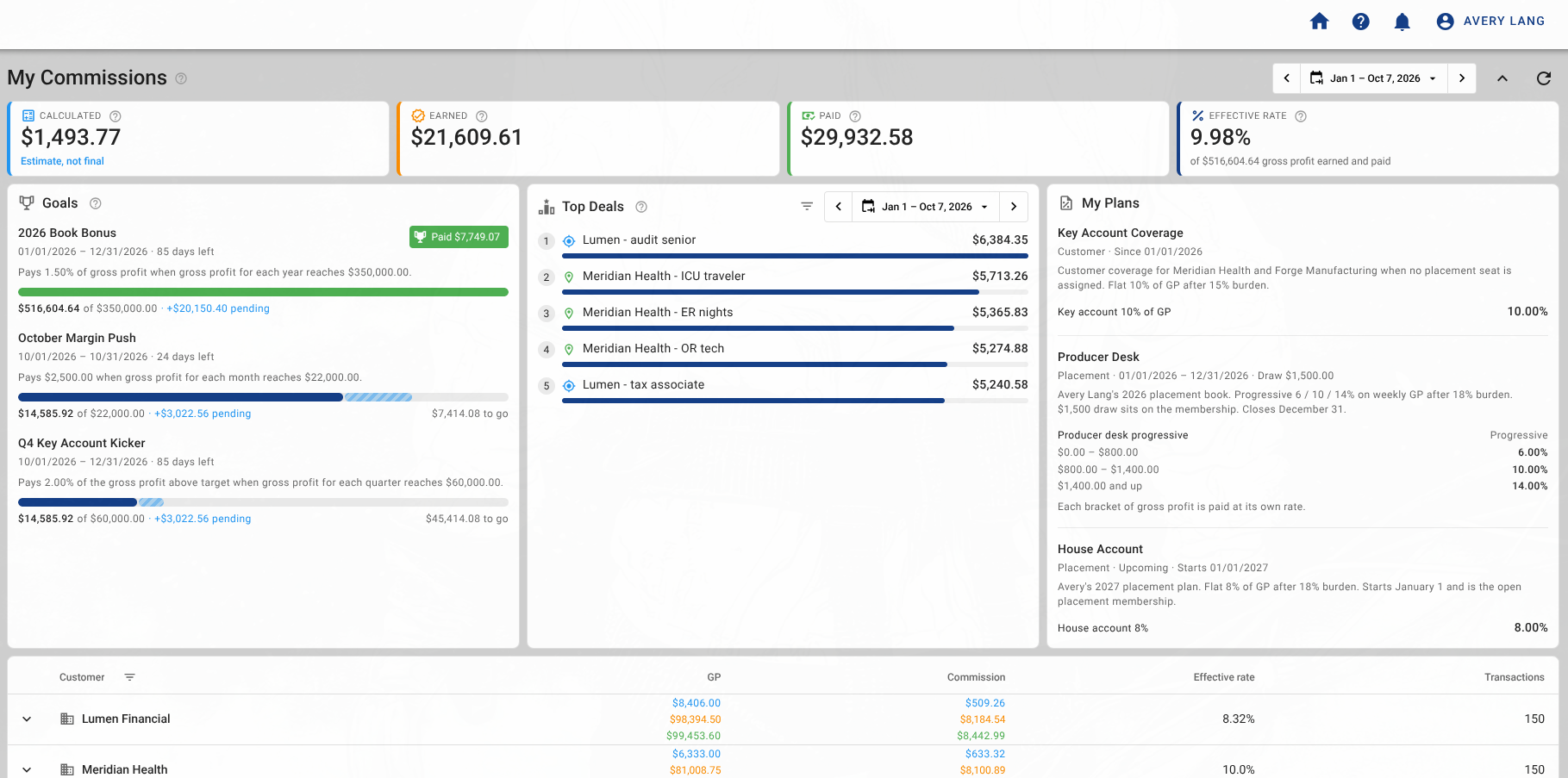Click October Margin Push pending amount

tap(203, 414)
